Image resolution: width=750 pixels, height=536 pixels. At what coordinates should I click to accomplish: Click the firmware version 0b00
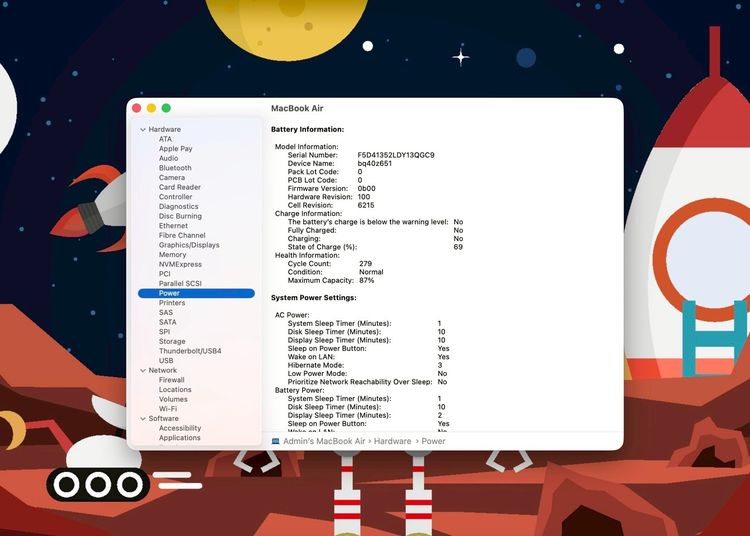pyautogui.click(x=366, y=188)
